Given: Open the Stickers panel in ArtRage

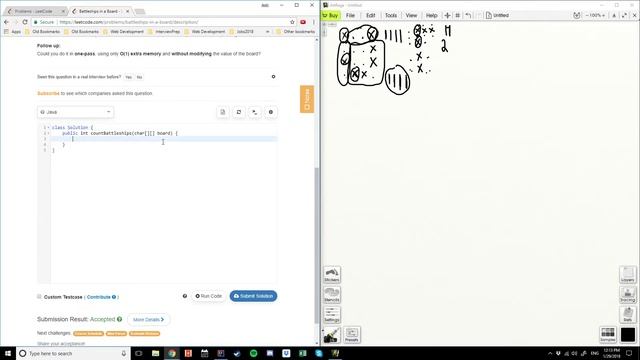Looking at the screenshot, I should [x=332, y=274].
